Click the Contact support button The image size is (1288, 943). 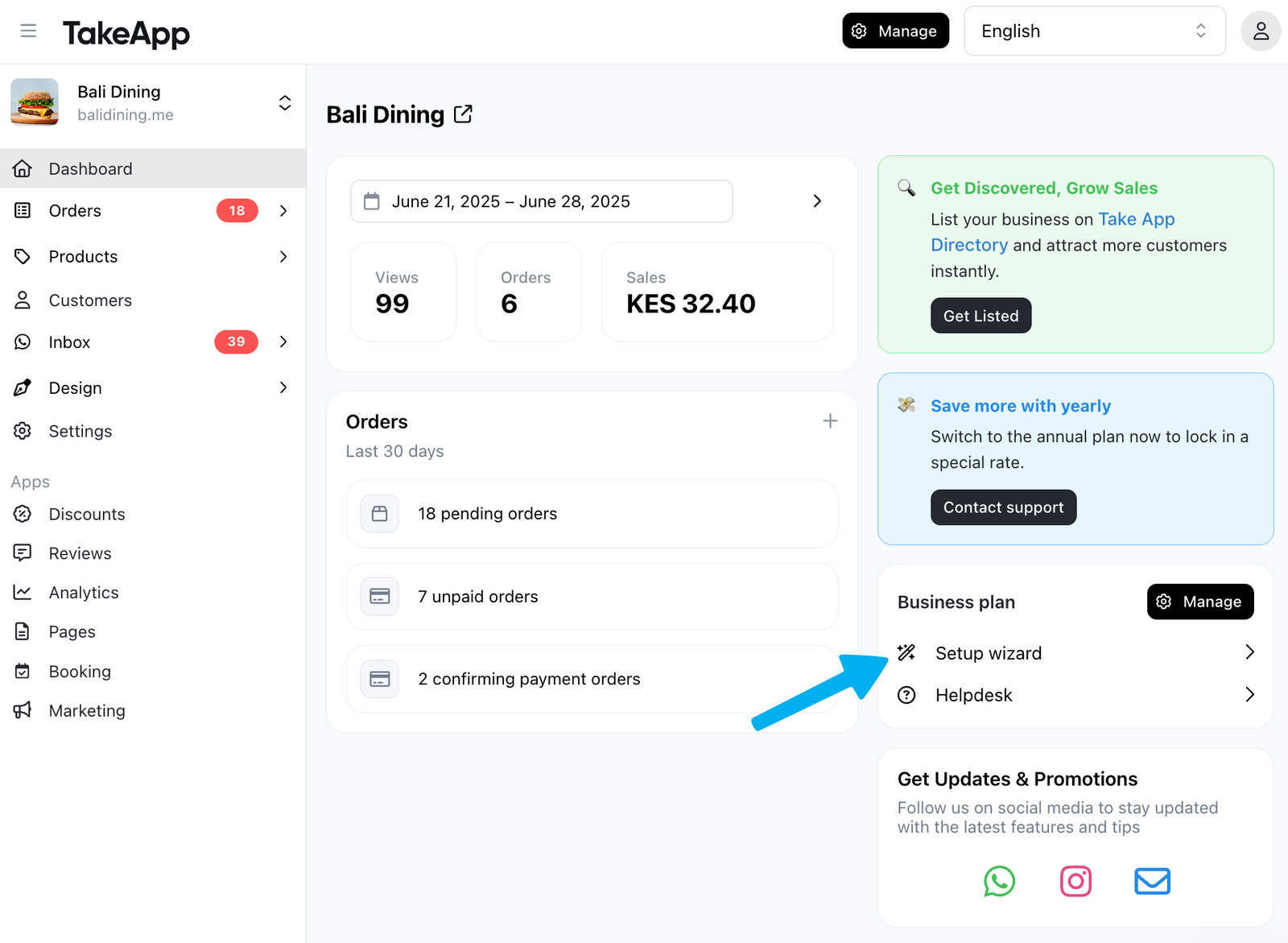[x=1004, y=507]
